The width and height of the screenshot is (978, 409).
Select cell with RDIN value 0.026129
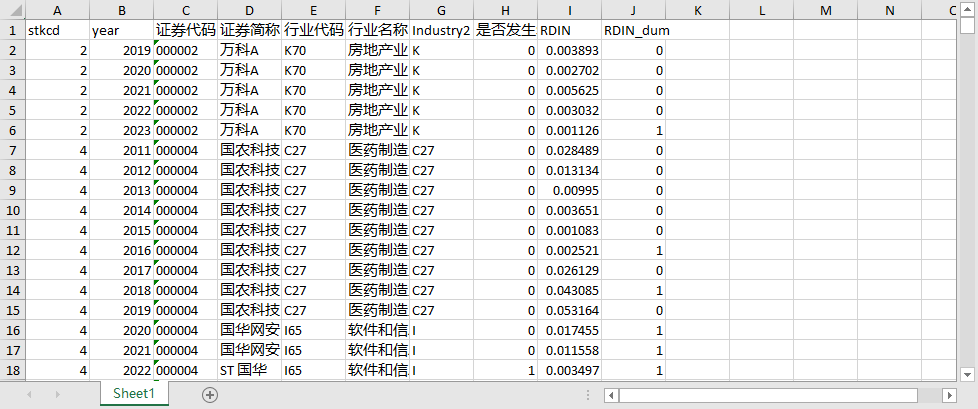coord(570,270)
